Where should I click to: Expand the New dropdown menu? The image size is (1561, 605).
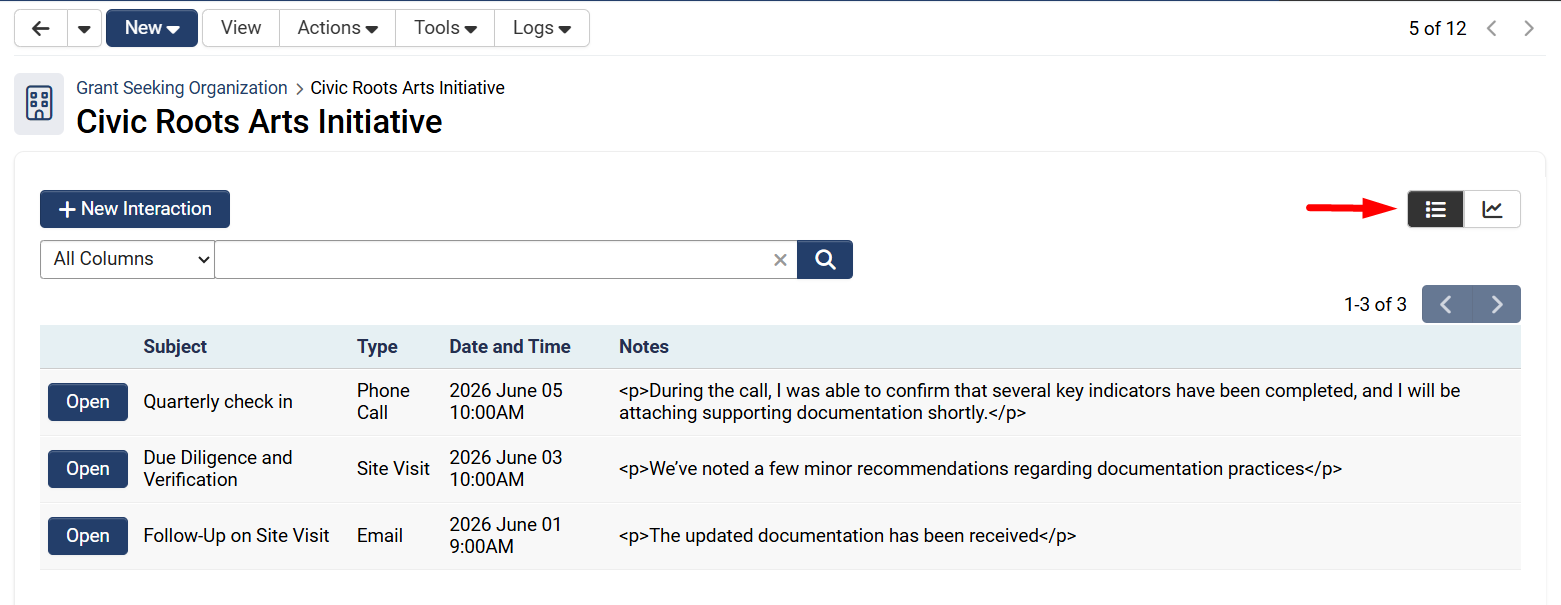[152, 28]
